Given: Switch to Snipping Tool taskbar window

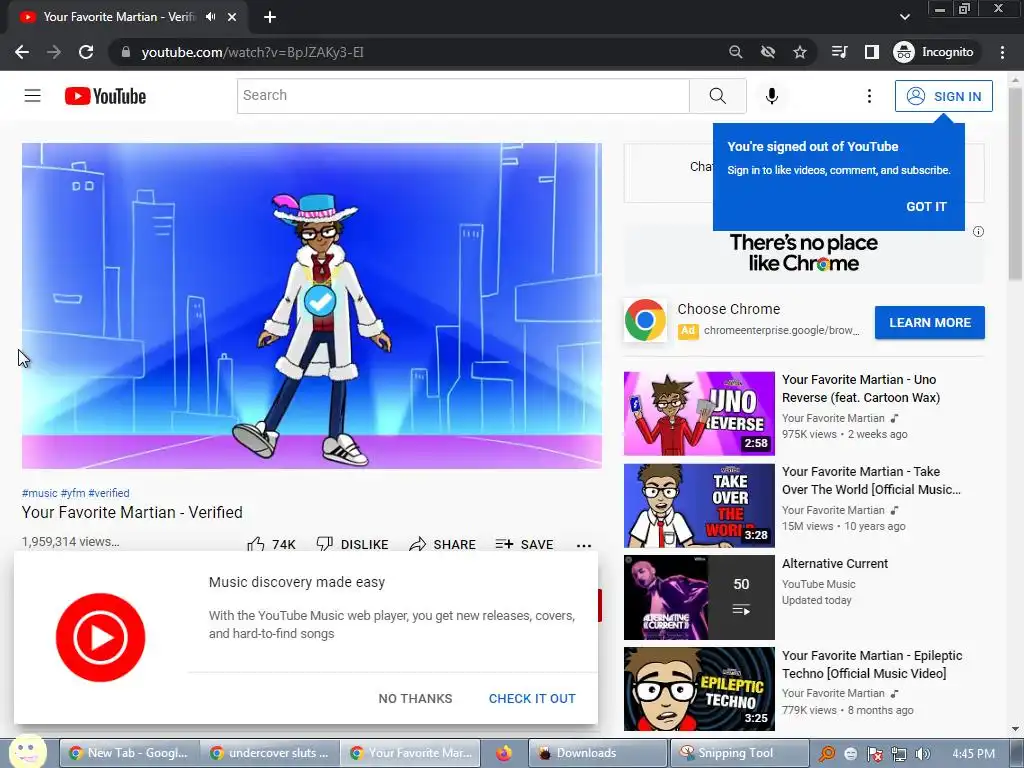Looking at the screenshot, I should coord(739,753).
